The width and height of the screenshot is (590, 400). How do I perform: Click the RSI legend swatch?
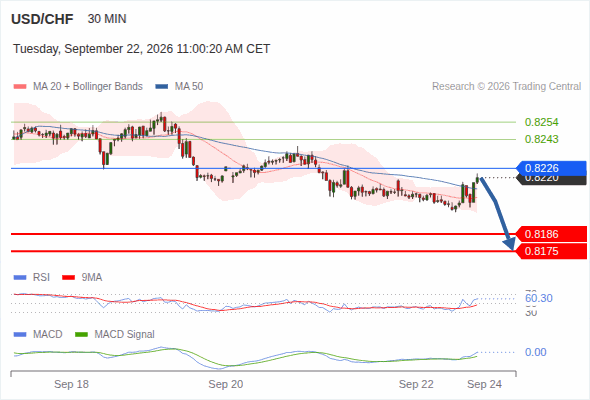pos(20,278)
